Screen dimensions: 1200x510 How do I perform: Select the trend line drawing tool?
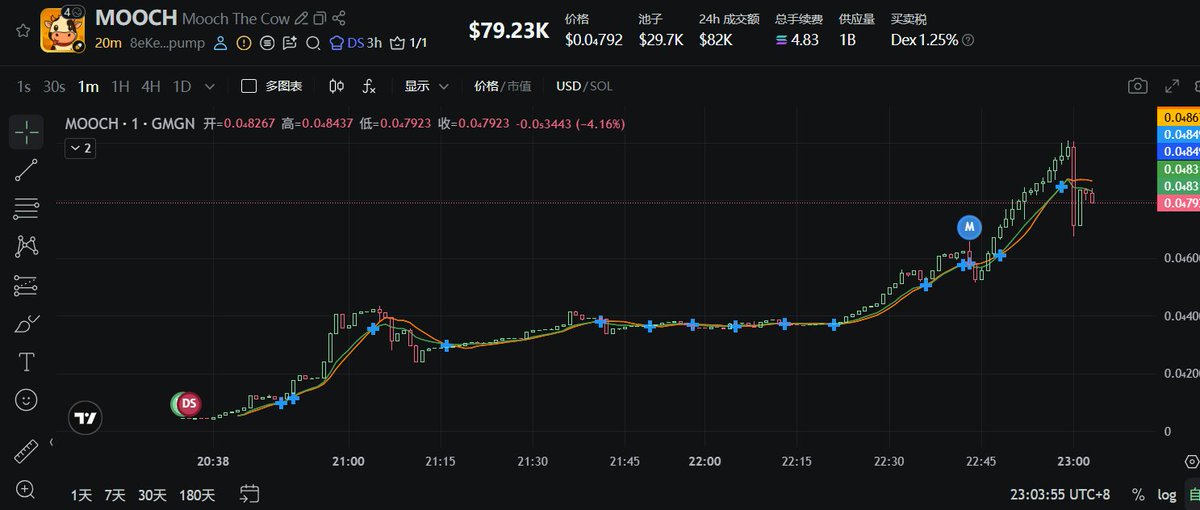(27, 170)
